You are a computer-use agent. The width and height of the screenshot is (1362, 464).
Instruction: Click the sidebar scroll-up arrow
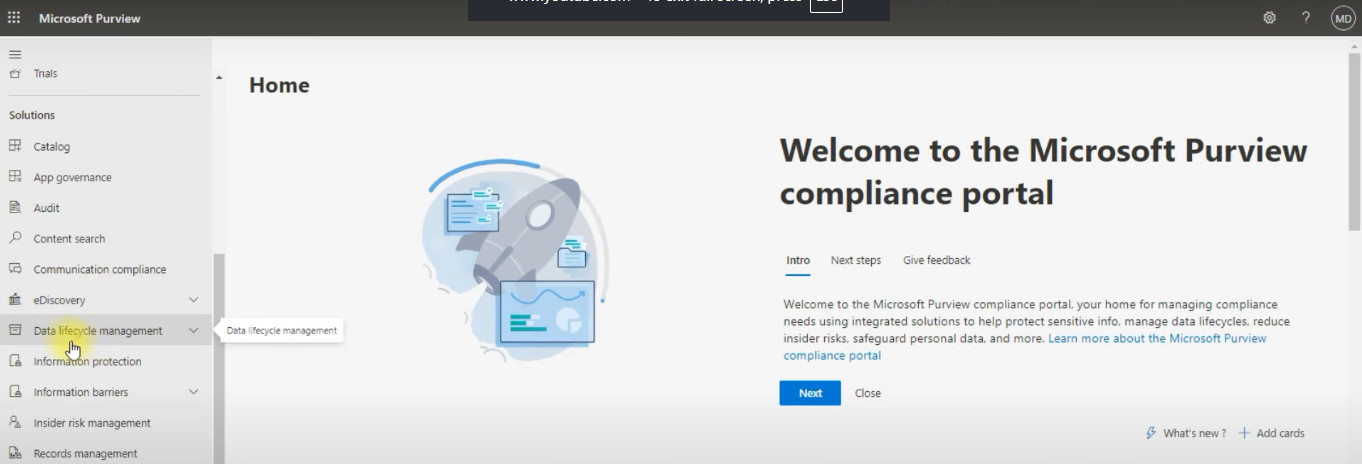point(219,78)
